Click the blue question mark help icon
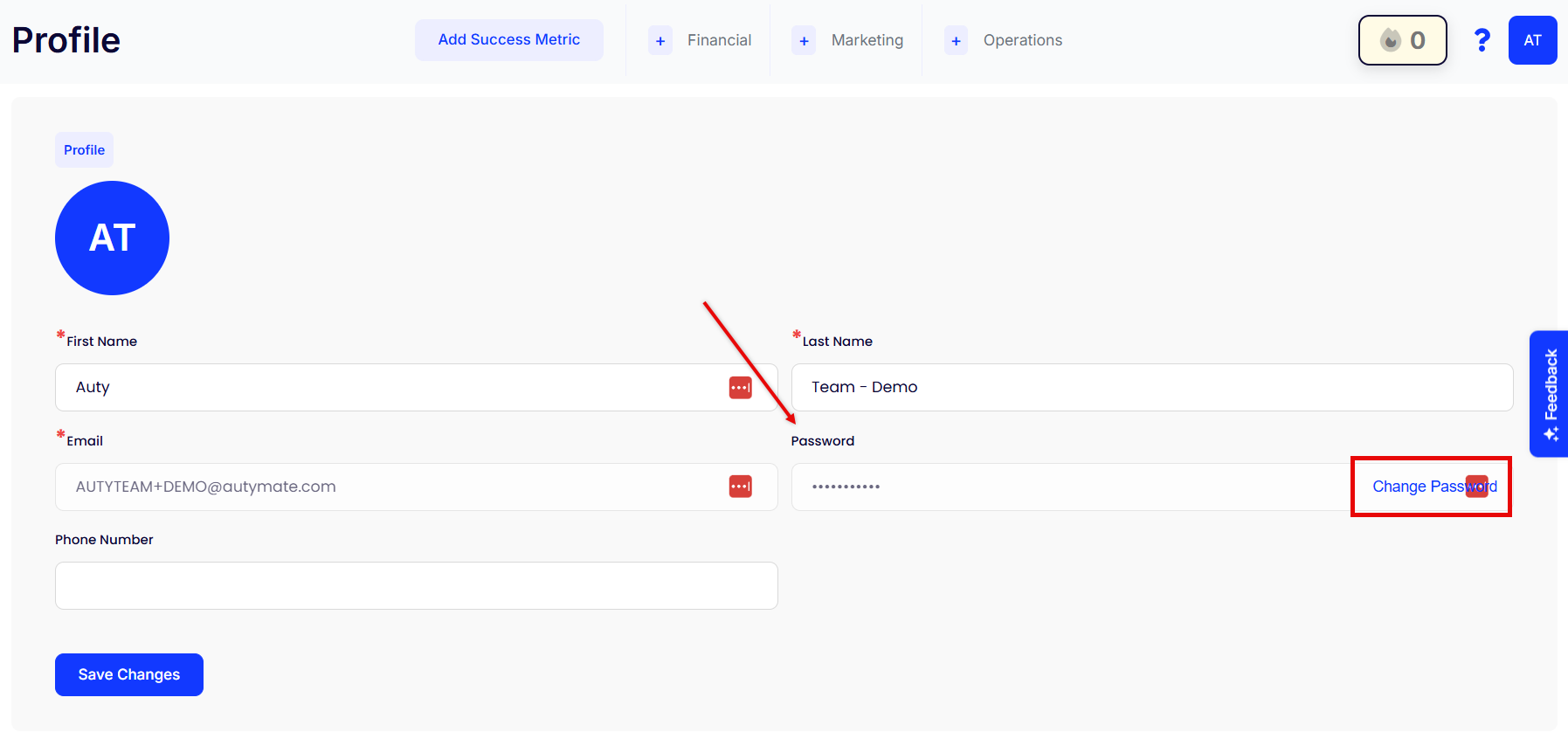1568x739 pixels. click(x=1482, y=40)
